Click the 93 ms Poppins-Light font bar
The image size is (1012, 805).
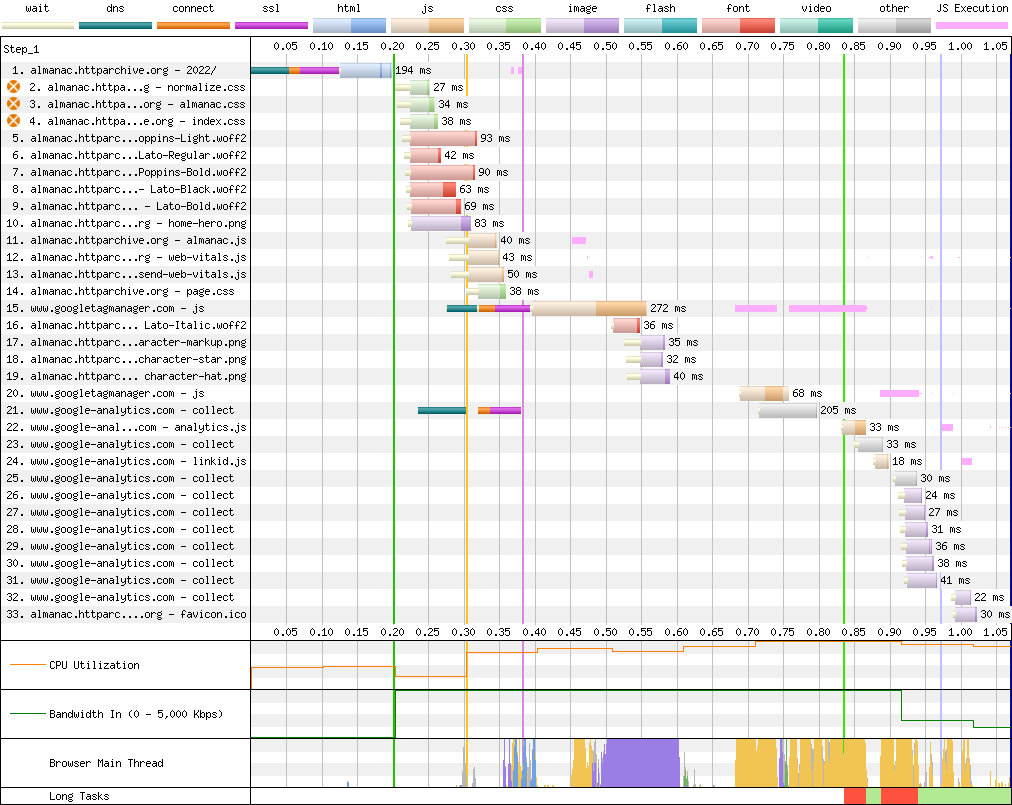(442, 138)
